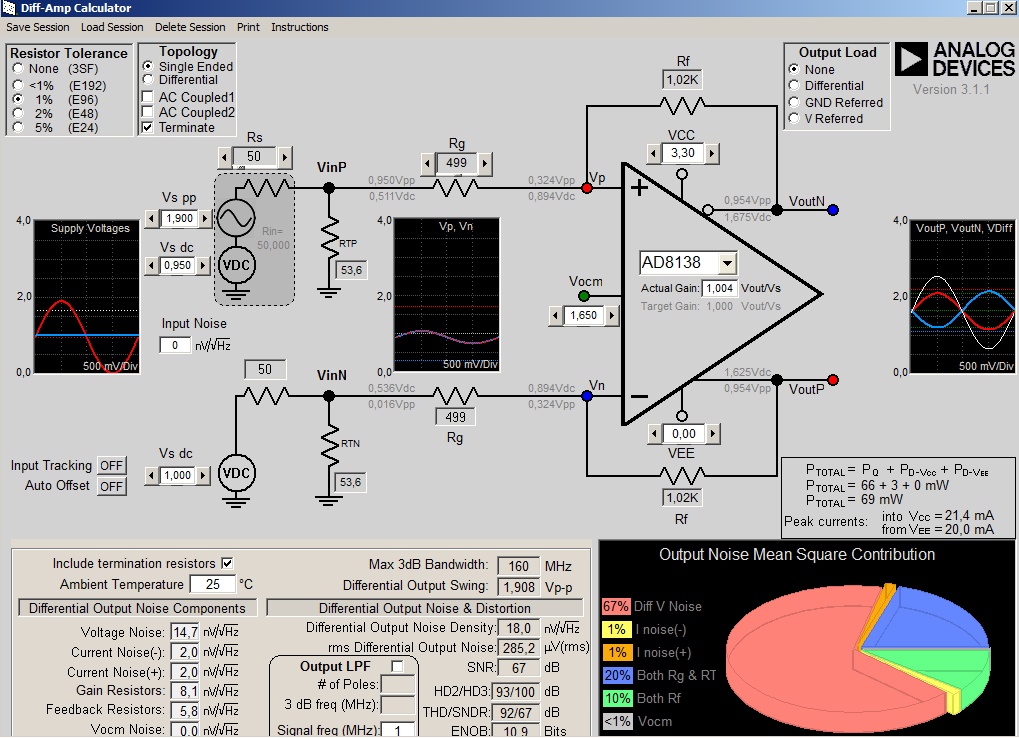Enable AC Coupled2 checkbox

point(148,112)
